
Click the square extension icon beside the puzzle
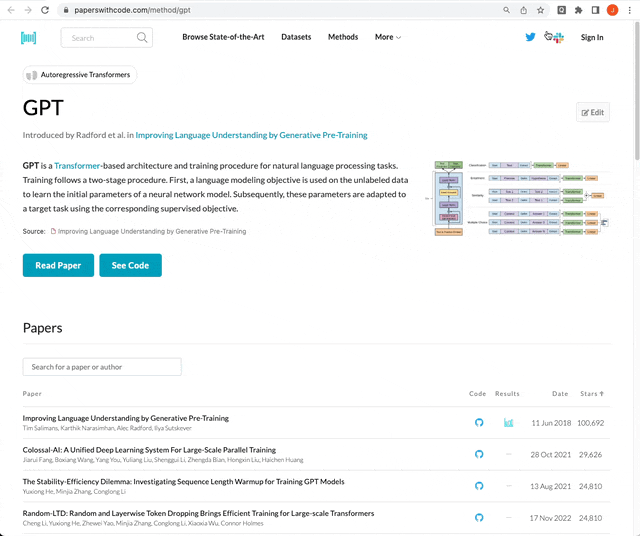(x=562, y=10)
